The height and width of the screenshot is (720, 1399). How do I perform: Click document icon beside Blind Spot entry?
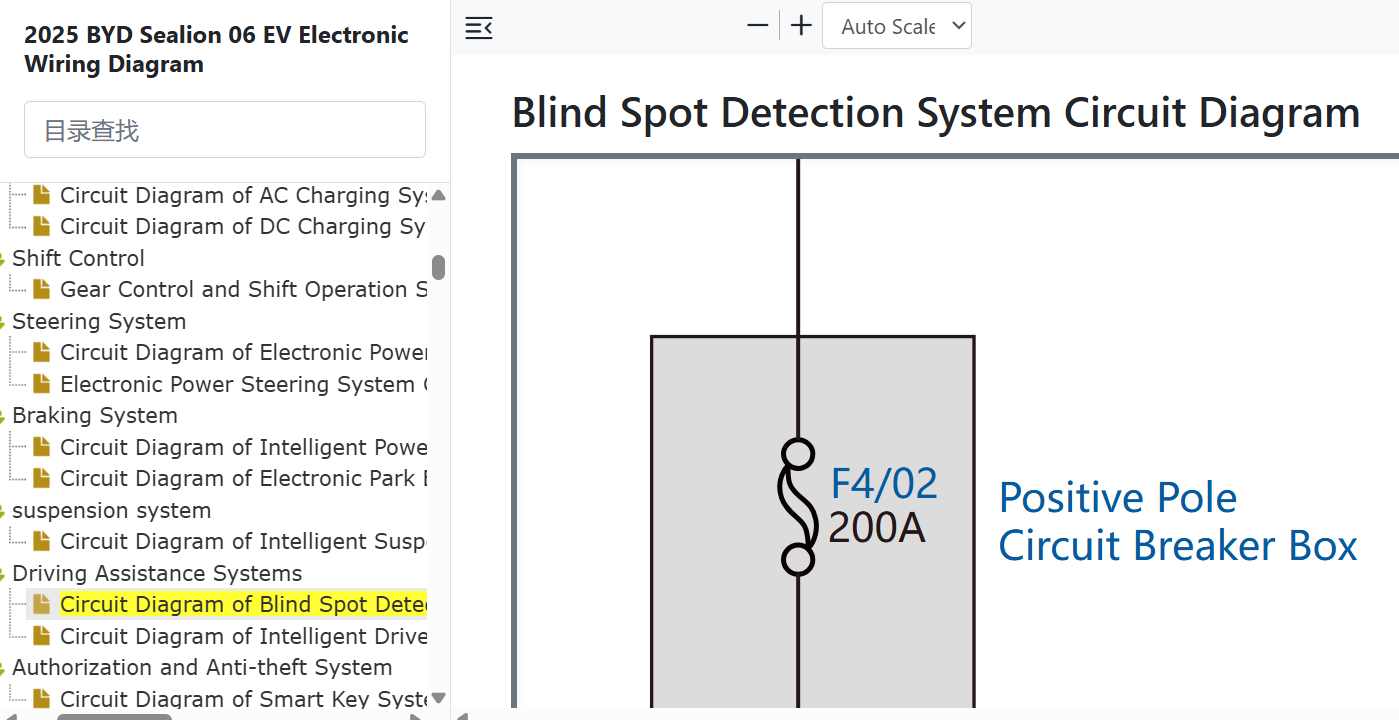(x=41, y=604)
